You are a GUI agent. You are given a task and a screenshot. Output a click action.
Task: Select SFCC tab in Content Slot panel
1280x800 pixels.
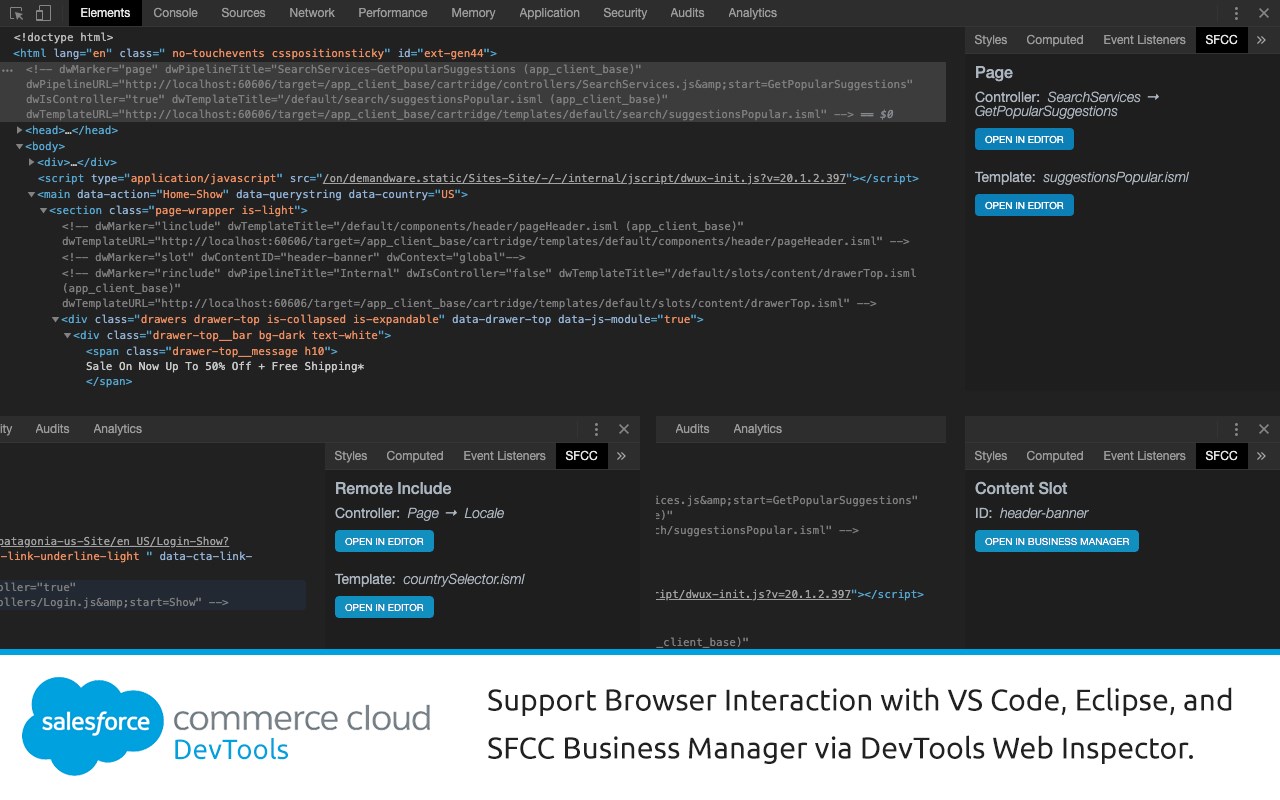pos(1221,456)
